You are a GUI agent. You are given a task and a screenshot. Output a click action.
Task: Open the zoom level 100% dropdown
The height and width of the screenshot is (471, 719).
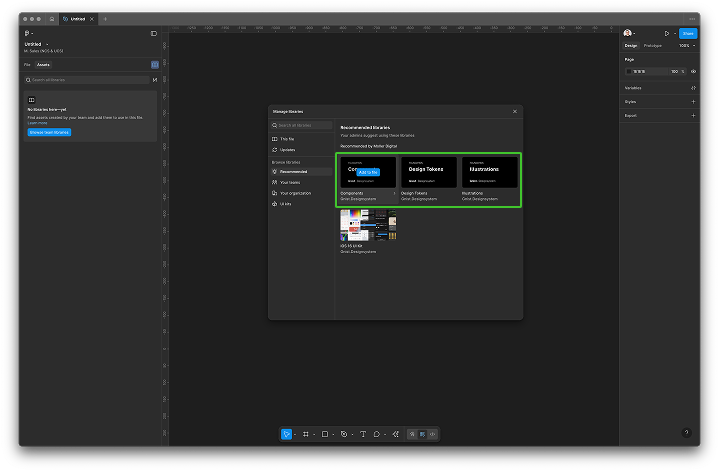[x=686, y=45]
